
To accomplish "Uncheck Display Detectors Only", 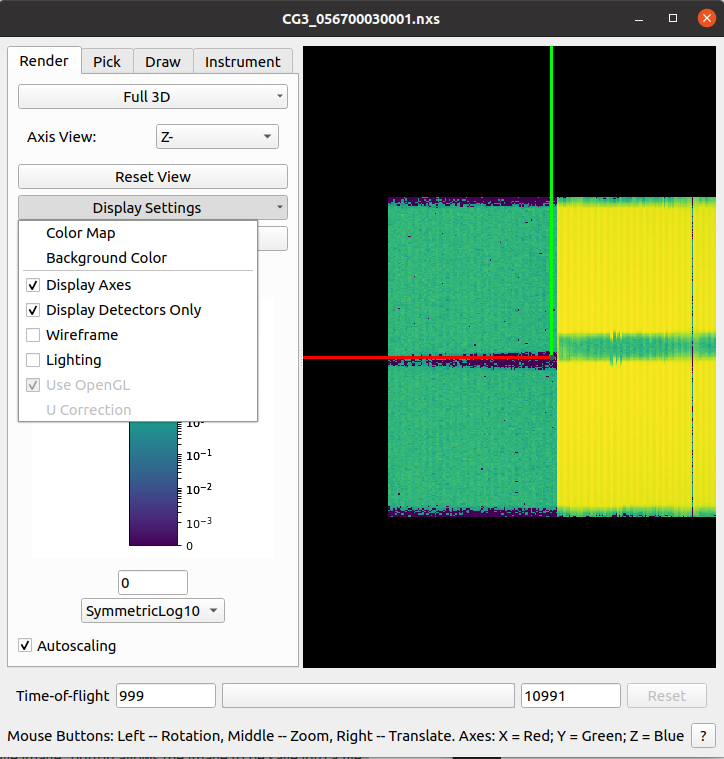I will point(33,310).
